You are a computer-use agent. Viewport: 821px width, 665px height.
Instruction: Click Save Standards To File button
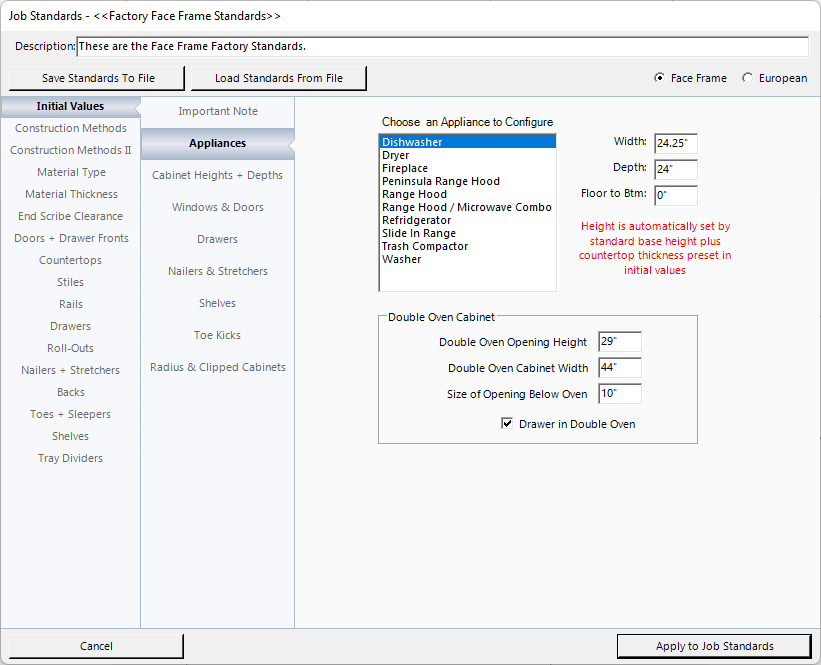[x=98, y=78]
